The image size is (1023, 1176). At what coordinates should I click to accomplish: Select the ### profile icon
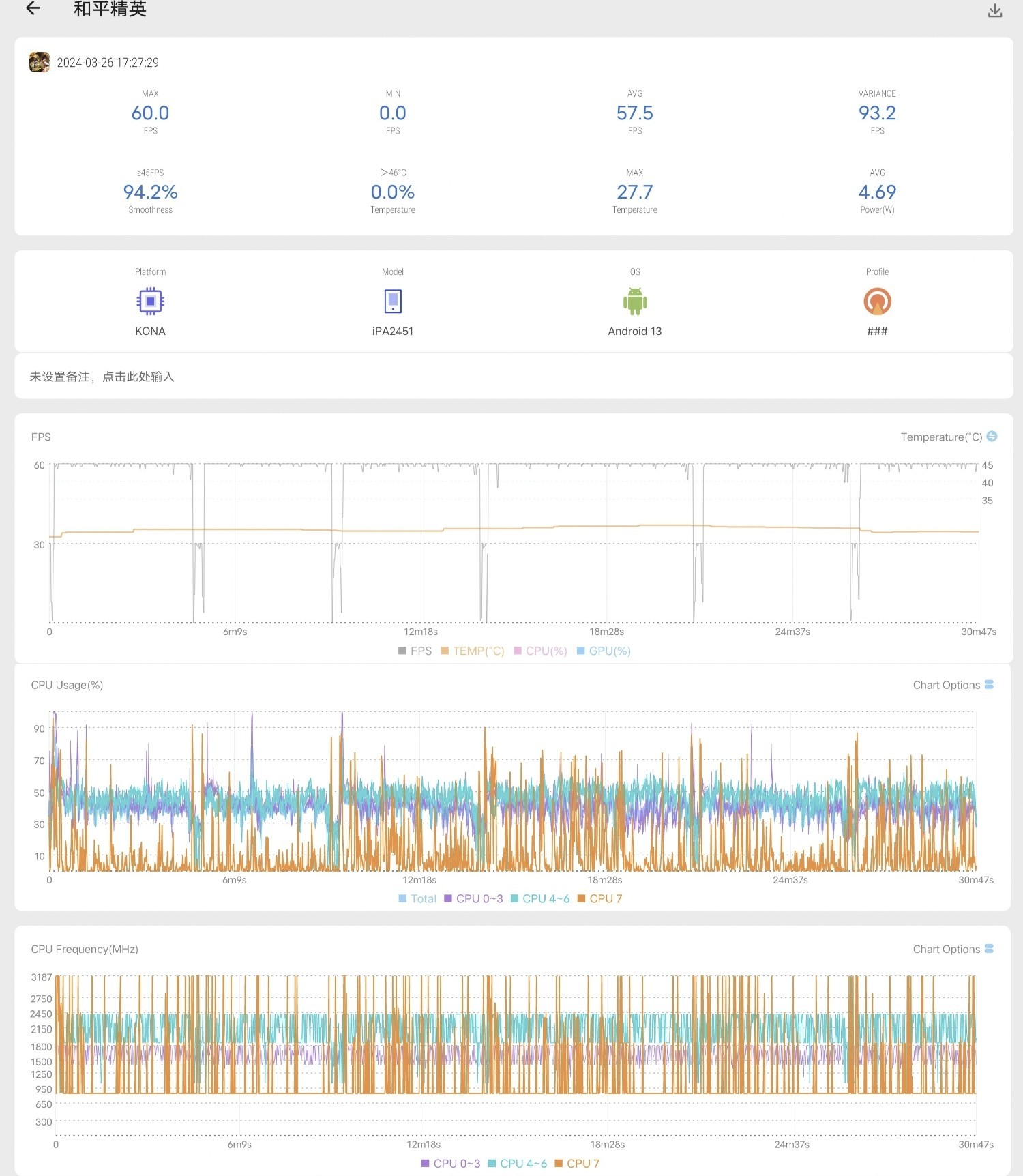click(x=877, y=301)
